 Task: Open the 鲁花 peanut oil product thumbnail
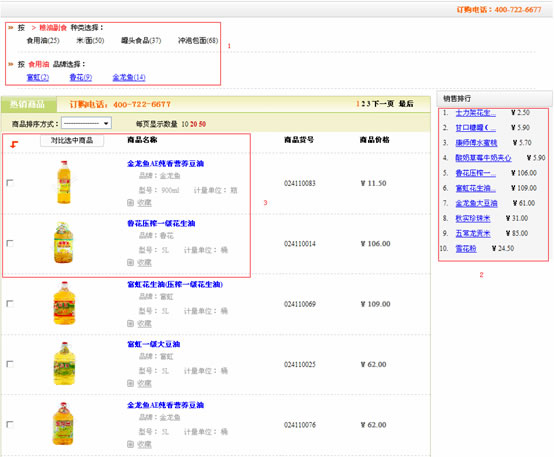(x=64, y=242)
